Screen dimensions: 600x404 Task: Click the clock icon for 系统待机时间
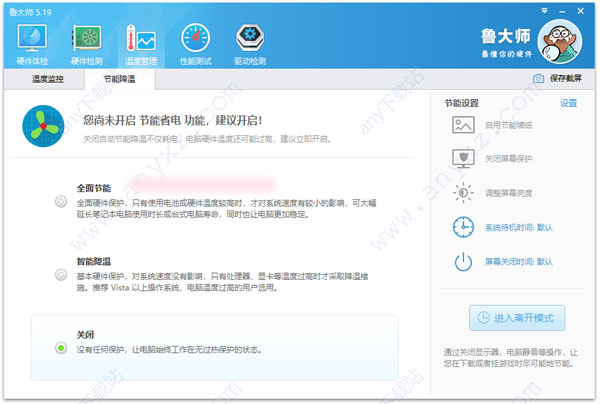click(x=463, y=227)
